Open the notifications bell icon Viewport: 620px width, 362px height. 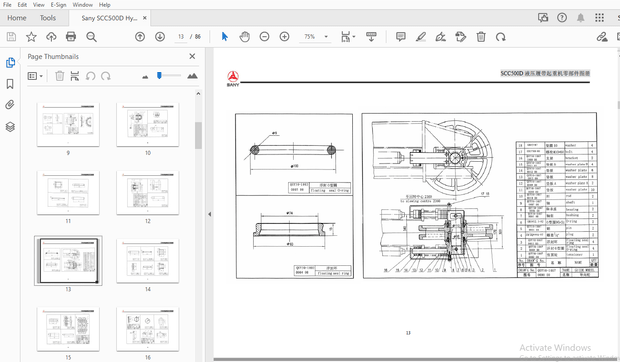coord(580,17)
